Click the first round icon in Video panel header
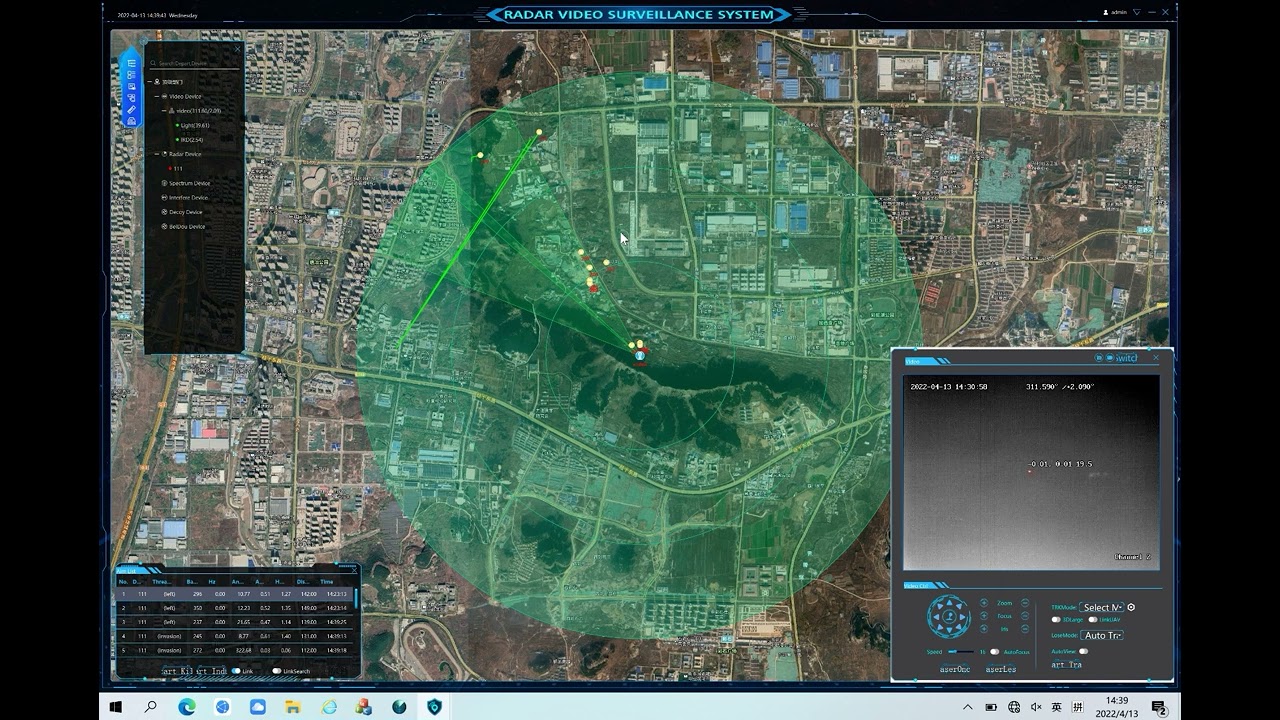Viewport: 1280px width, 720px height. coord(1098,357)
